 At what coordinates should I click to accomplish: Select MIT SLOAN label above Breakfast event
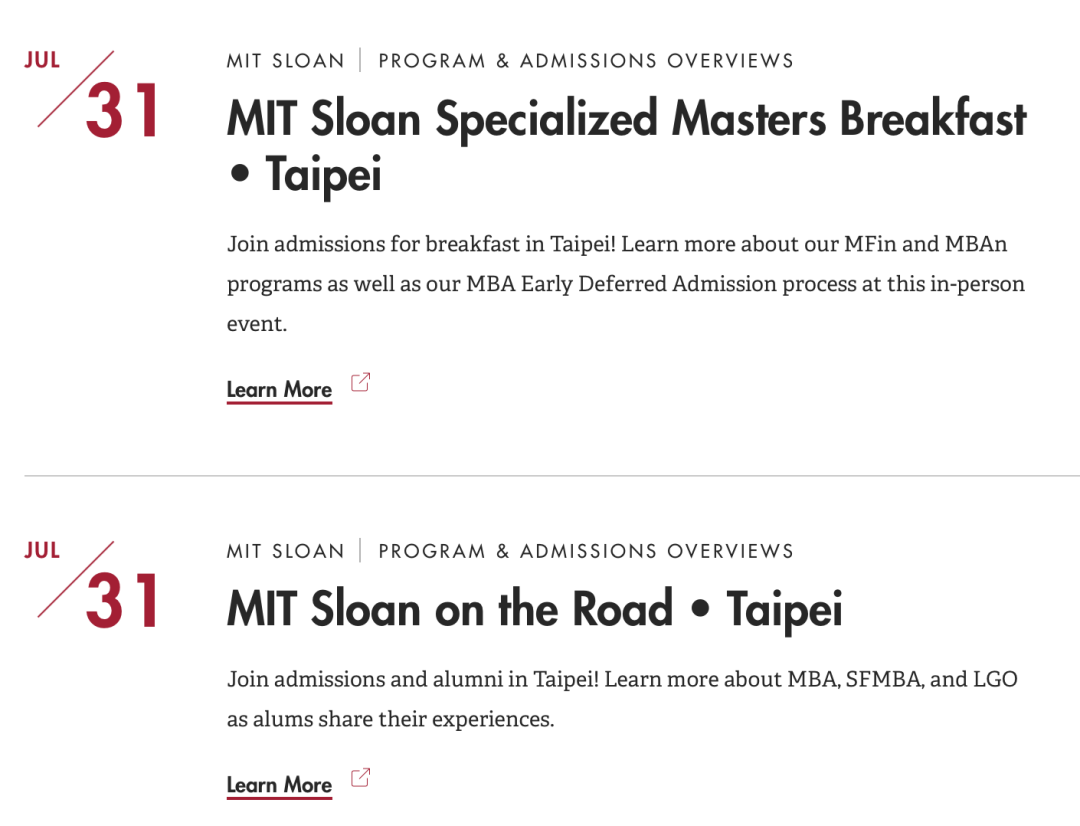(x=285, y=61)
